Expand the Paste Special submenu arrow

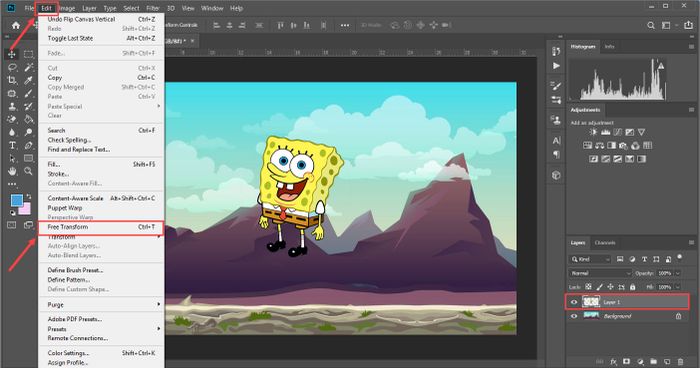click(158, 106)
